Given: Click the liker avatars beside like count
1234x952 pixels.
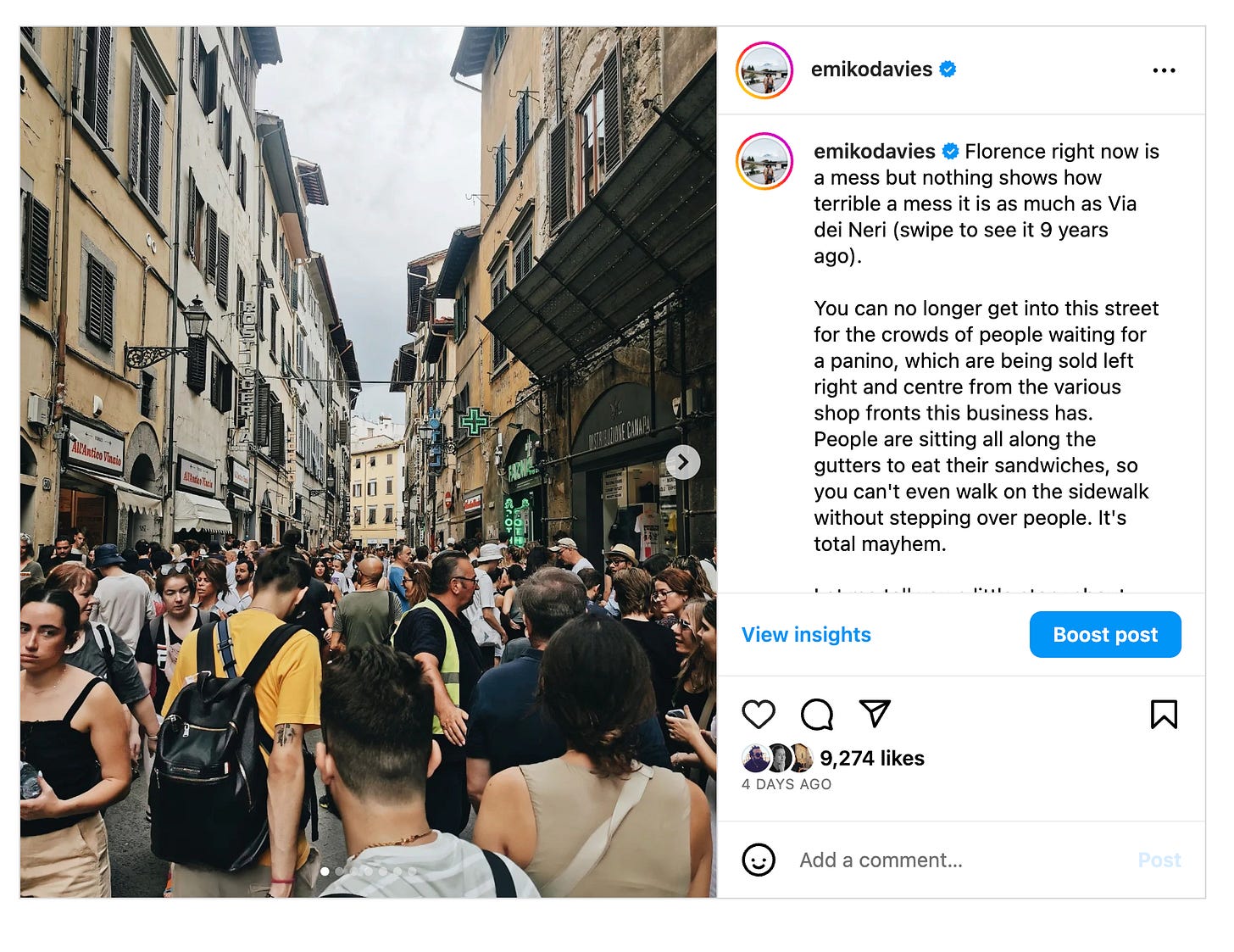Looking at the screenshot, I should pyautogui.click(x=777, y=758).
